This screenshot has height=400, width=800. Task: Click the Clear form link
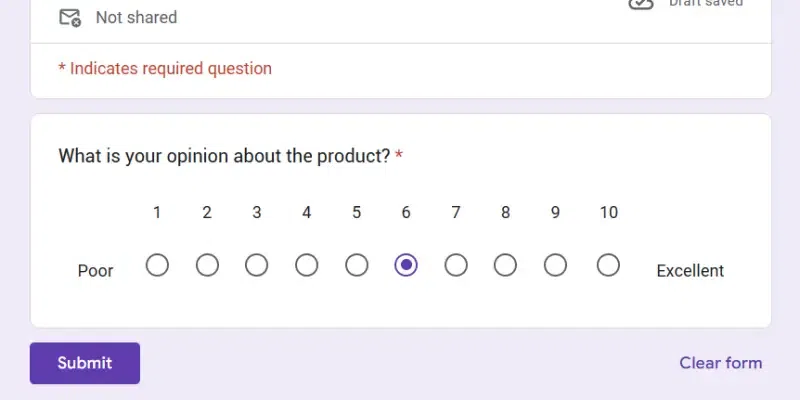720,363
